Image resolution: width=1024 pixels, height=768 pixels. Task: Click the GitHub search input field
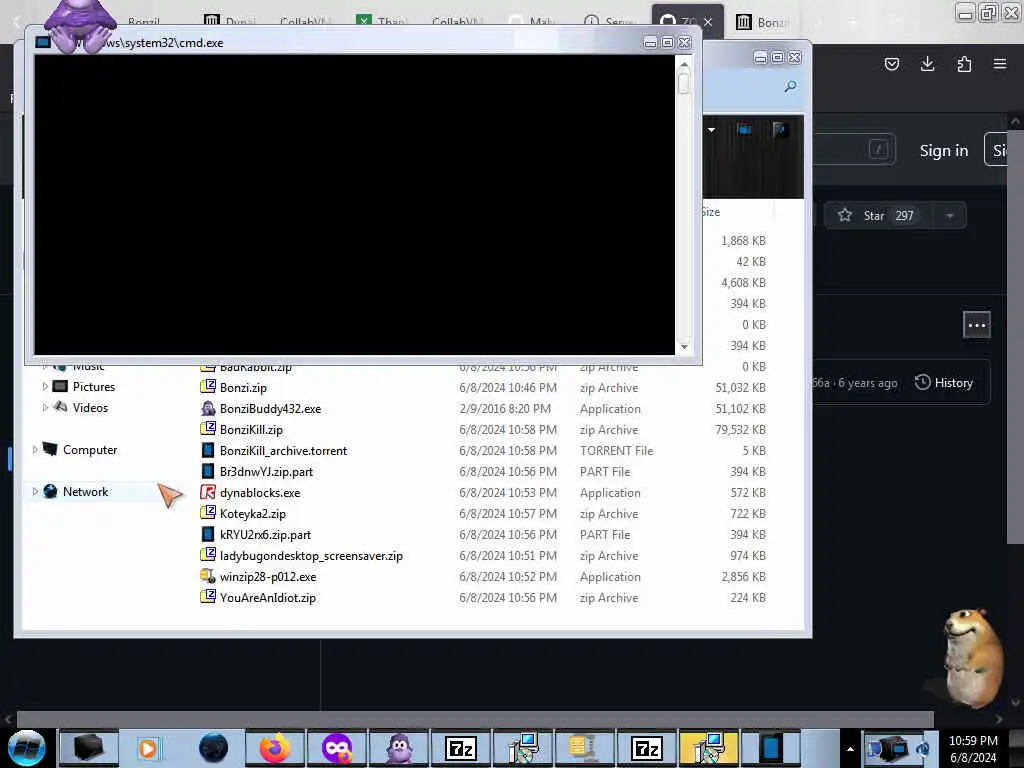point(853,150)
